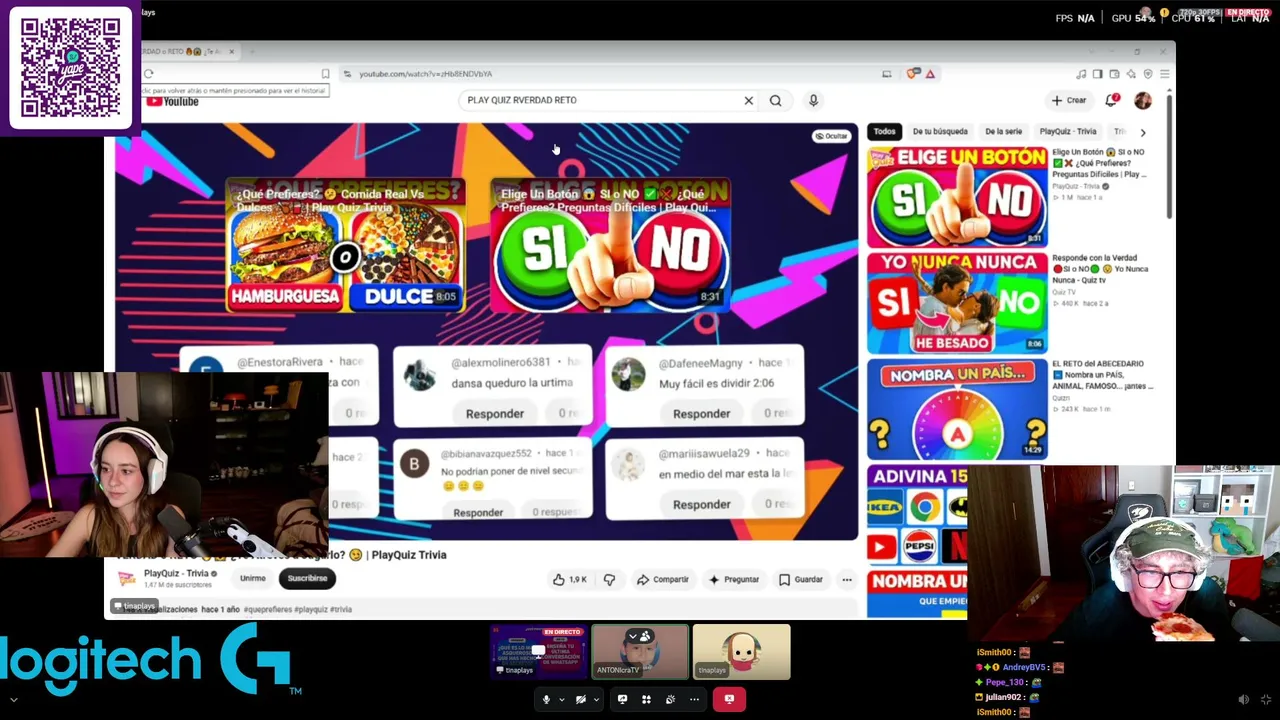This screenshot has width=1280, height=720.
Task: Reply to DafeneeMagny's comment
Action: point(701,413)
